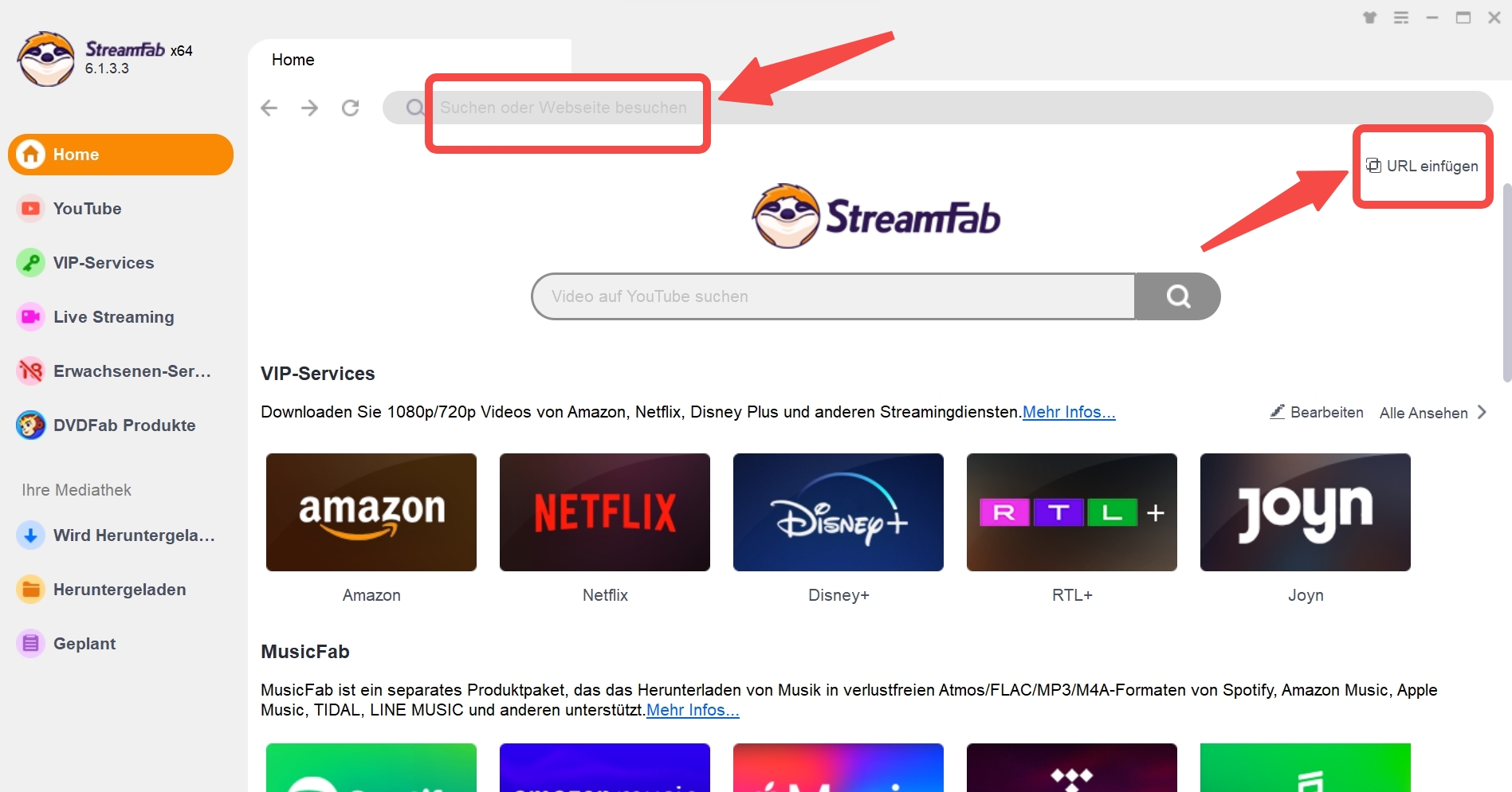Click the MusicFab section heading

(x=305, y=652)
